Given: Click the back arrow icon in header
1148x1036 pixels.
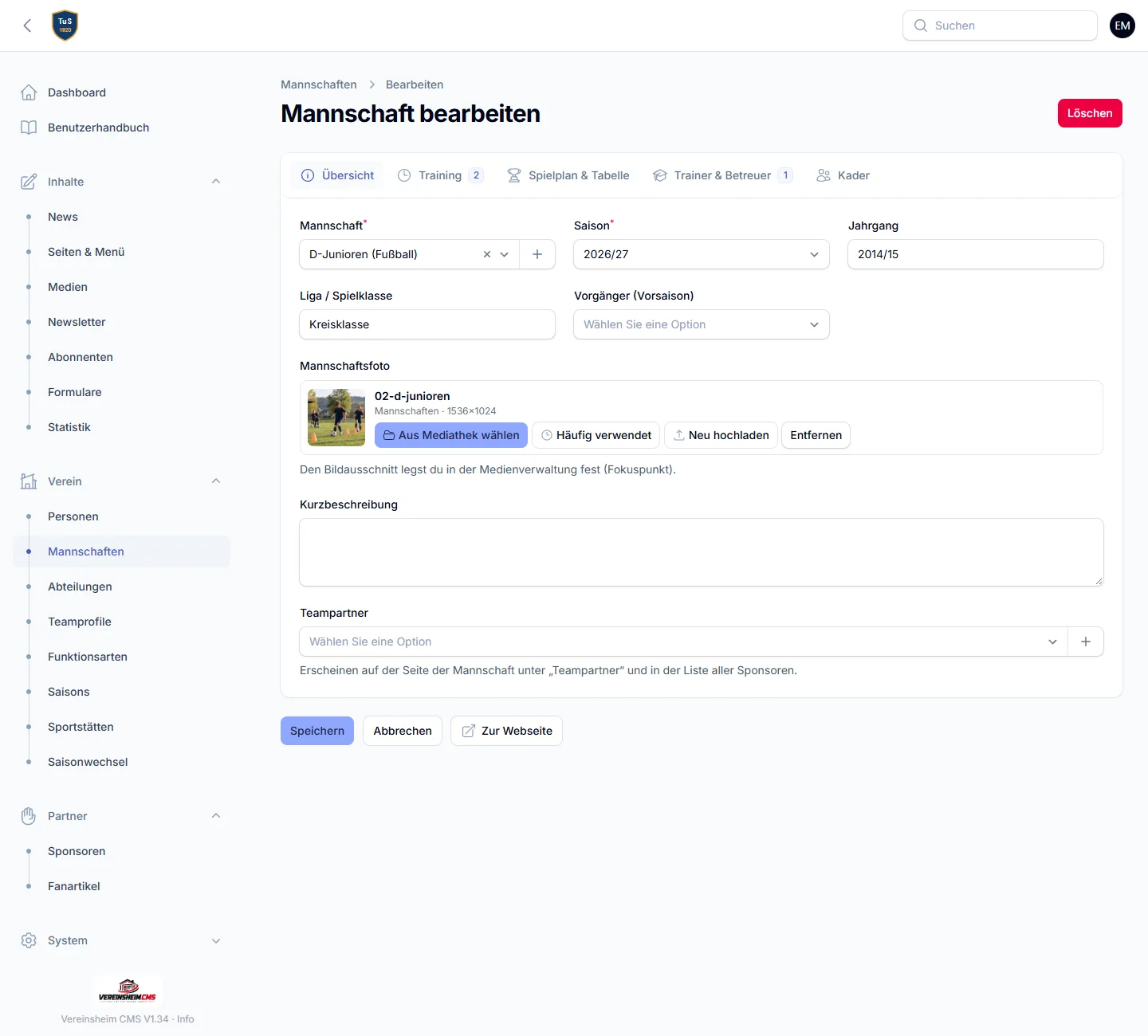Looking at the screenshot, I should pyautogui.click(x=27, y=26).
